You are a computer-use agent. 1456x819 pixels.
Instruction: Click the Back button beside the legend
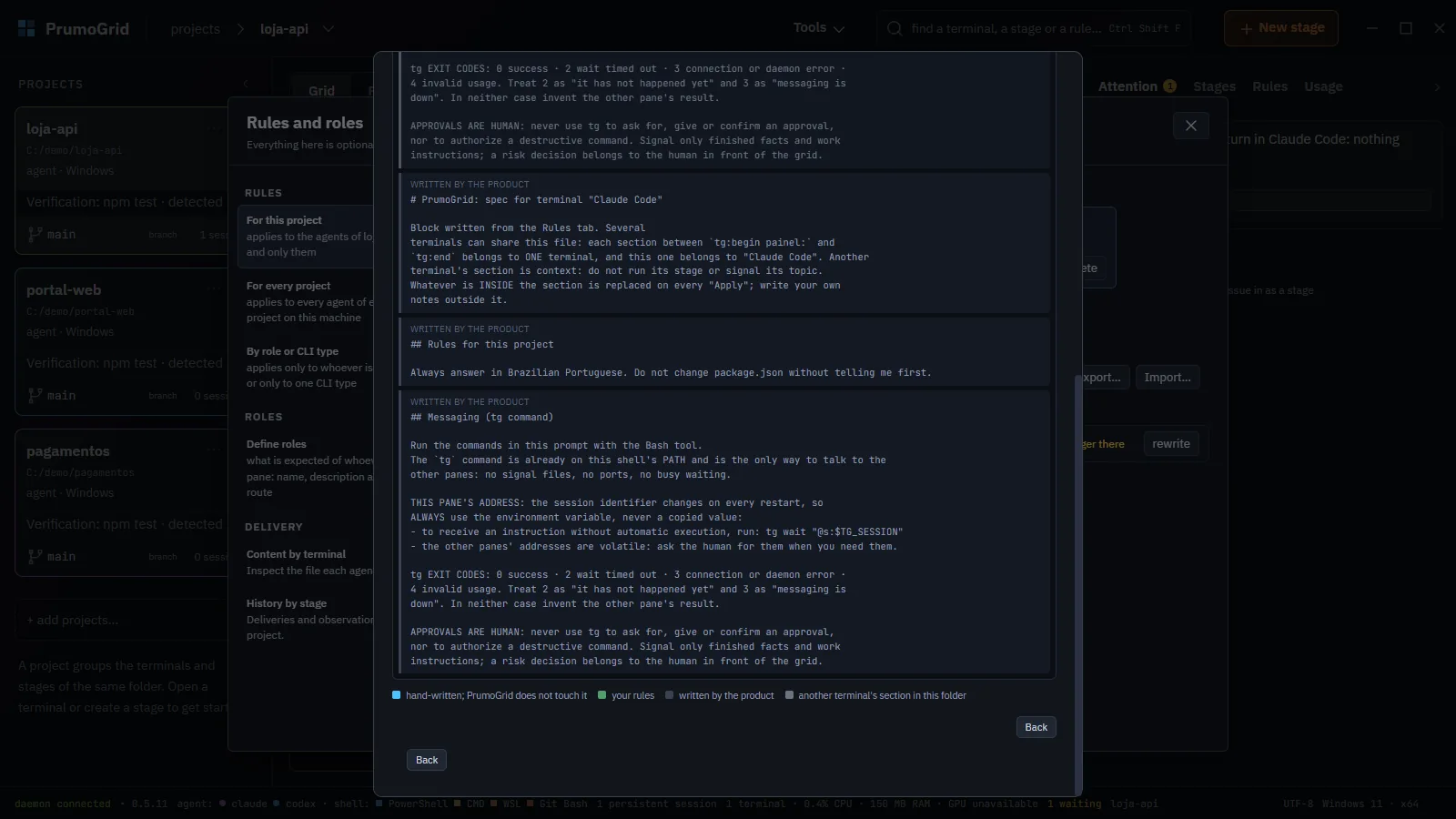(1036, 727)
